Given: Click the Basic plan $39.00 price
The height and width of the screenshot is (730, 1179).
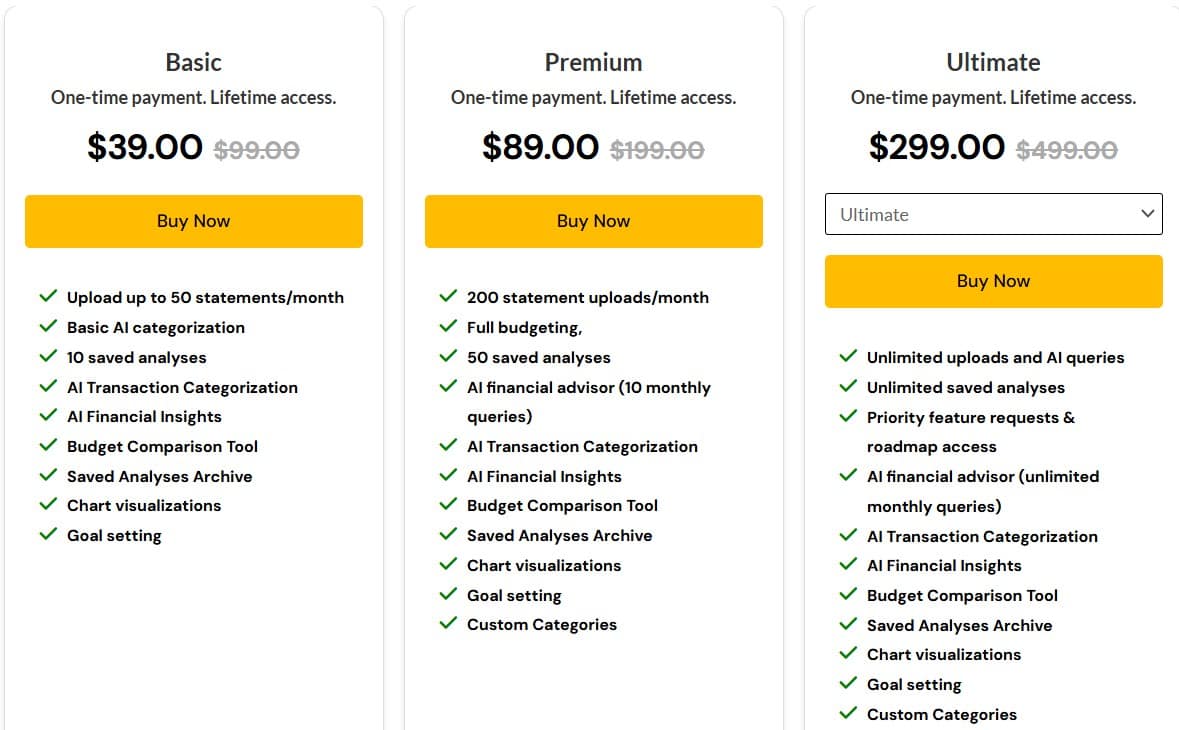Looking at the screenshot, I should (145, 147).
